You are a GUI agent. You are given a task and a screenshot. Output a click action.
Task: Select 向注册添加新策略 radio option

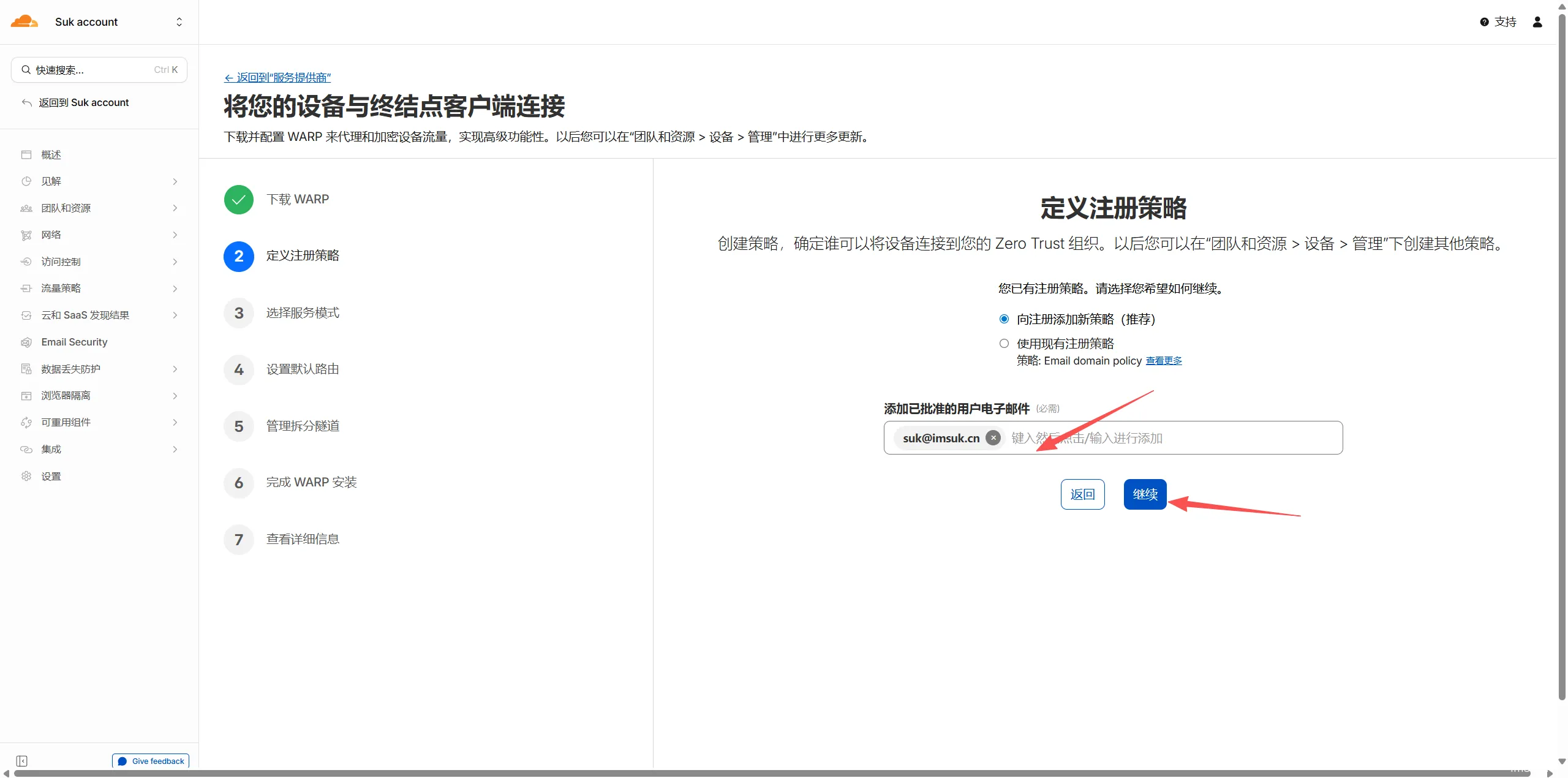point(1004,319)
